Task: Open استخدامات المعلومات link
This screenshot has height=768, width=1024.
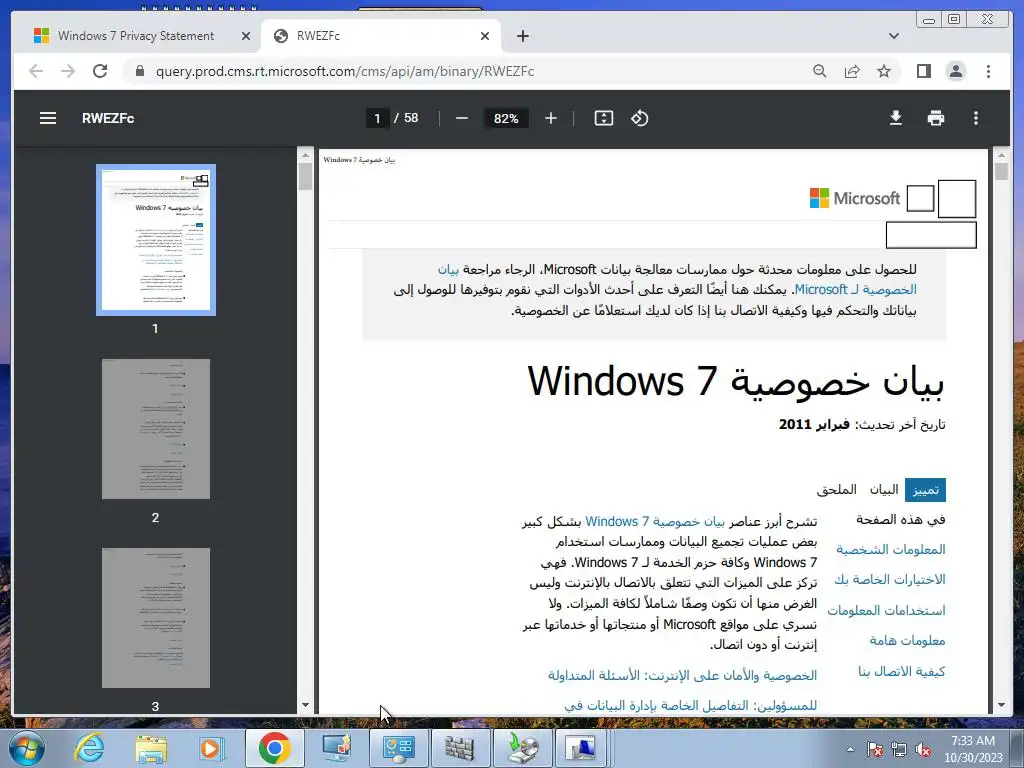Action: pyautogui.click(x=886, y=611)
